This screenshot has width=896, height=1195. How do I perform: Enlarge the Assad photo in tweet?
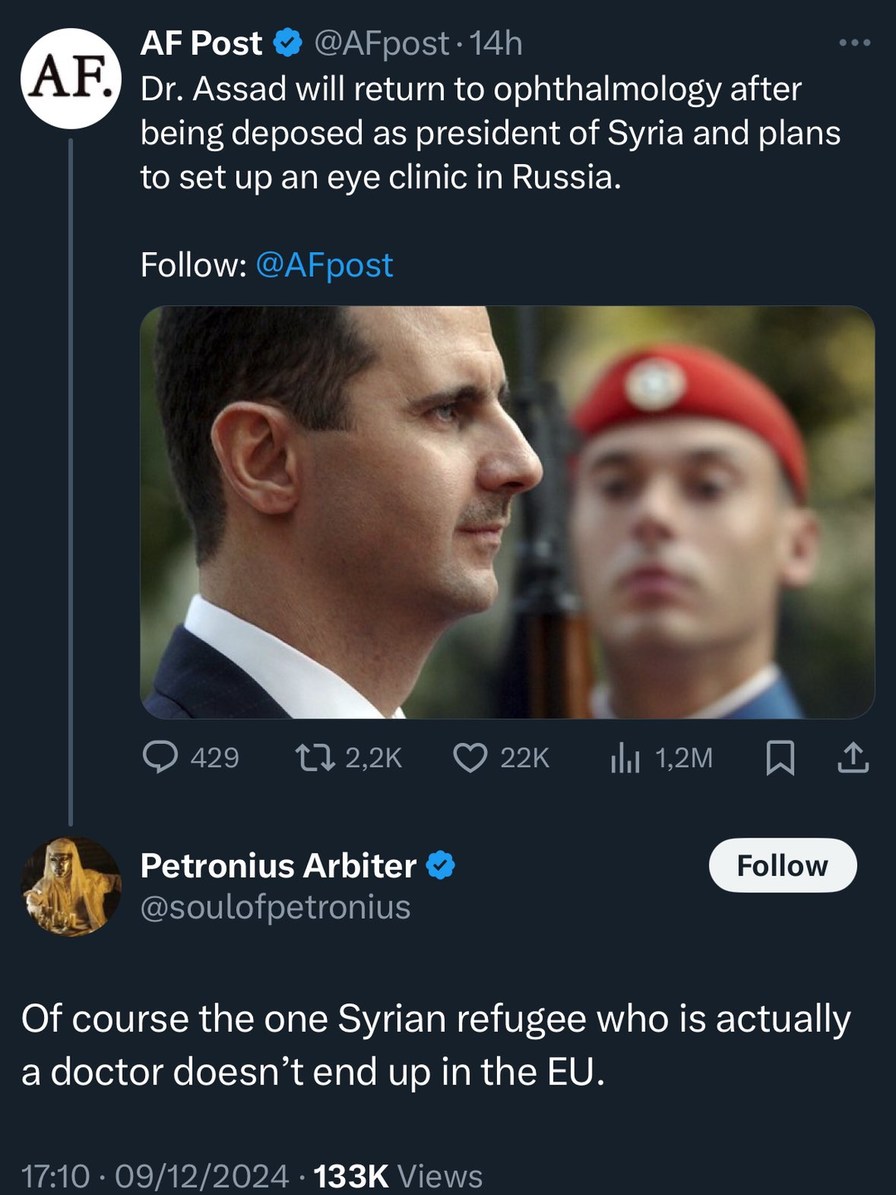(x=507, y=512)
